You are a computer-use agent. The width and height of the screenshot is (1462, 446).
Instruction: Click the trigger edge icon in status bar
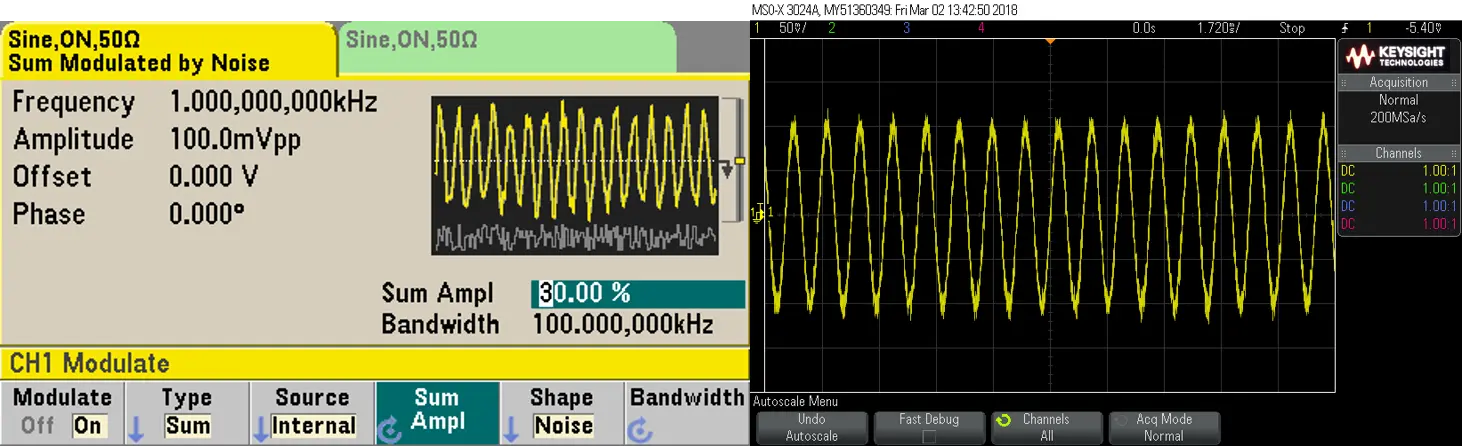pos(1341,28)
